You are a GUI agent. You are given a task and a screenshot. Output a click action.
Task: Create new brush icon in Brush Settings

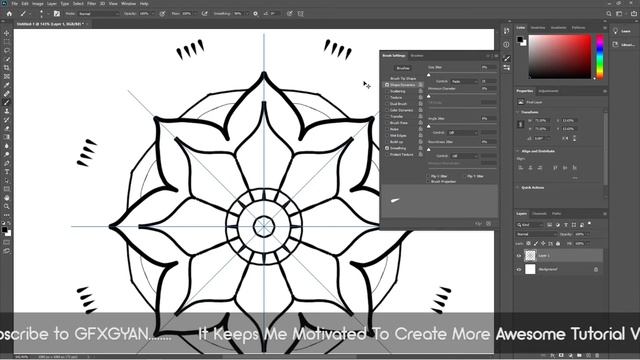(489, 224)
